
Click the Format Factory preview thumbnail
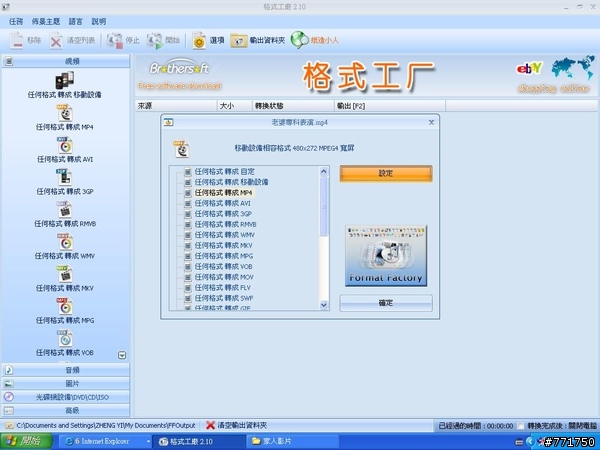click(x=386, y=256)
